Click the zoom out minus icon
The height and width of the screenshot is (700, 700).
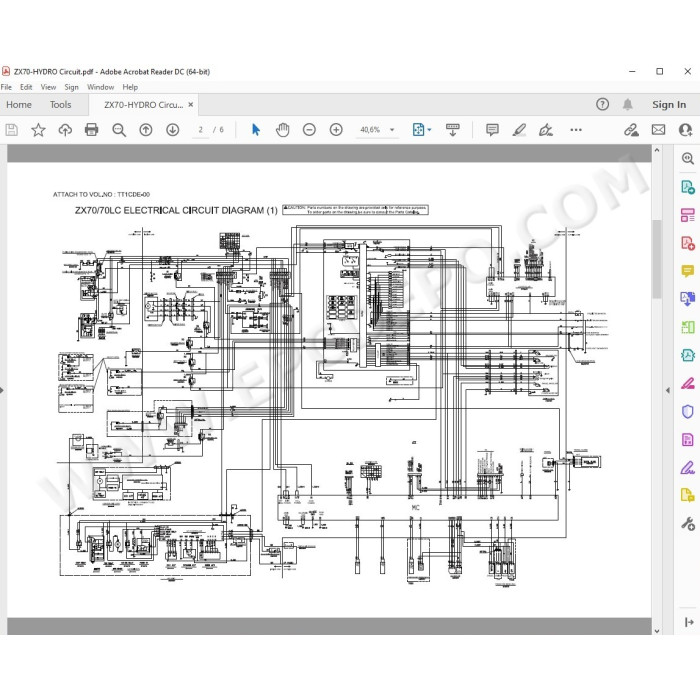pyautogui.click(x=309, y=130)
